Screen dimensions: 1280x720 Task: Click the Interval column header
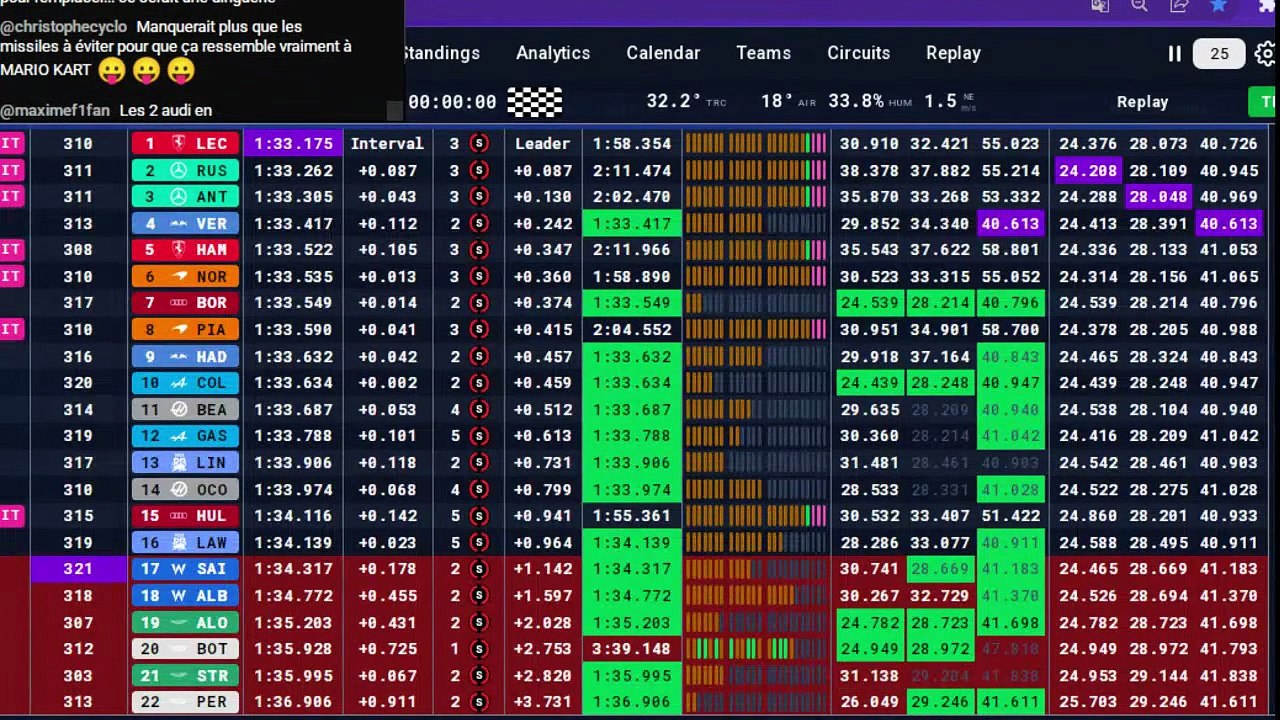tap(387, 143)
